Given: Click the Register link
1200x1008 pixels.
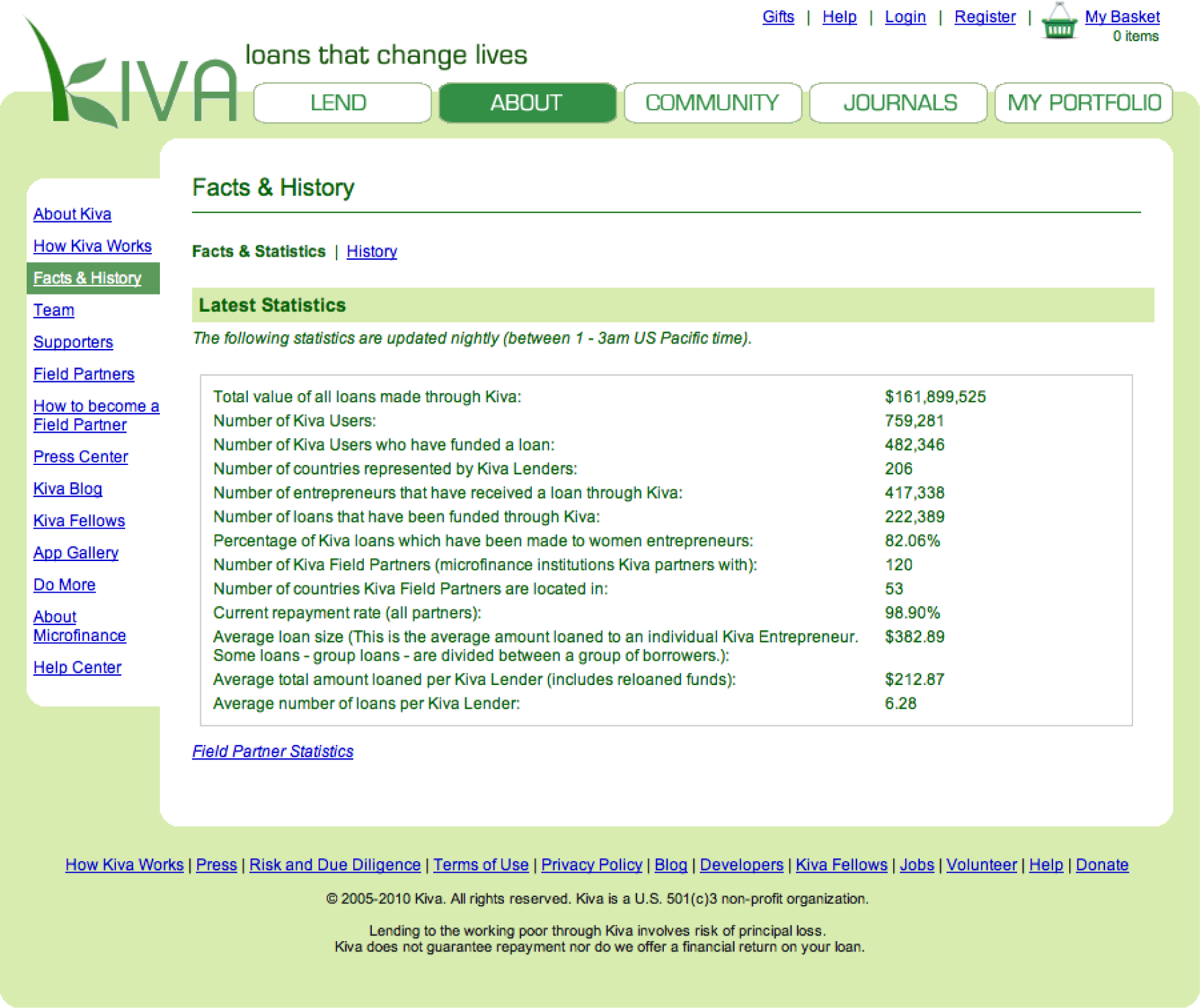Looking at the screenshot, I should point(985,17).
